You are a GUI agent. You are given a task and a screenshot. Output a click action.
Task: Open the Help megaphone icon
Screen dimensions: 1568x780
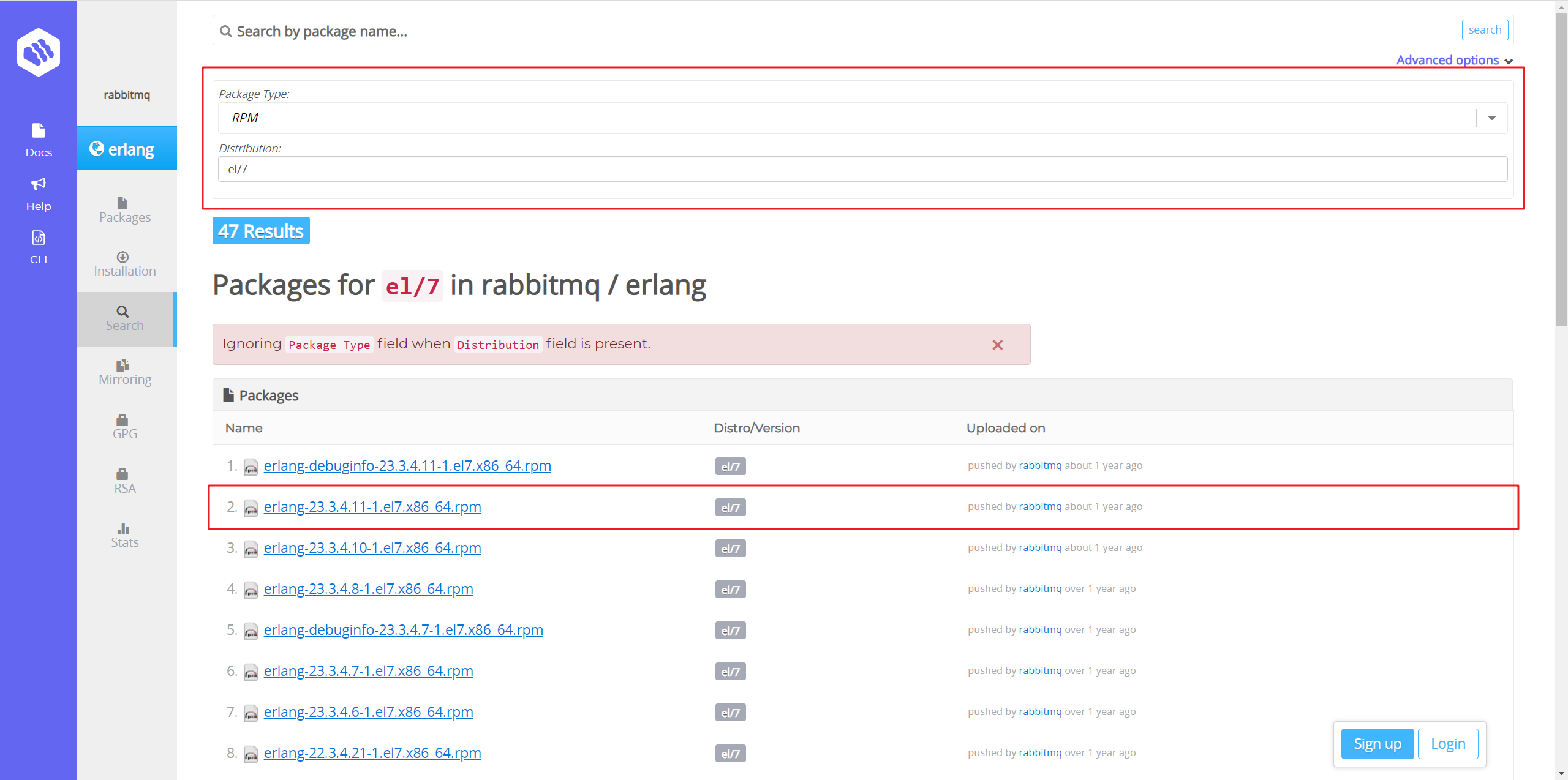pyautogui.click(x=39, y=193)
